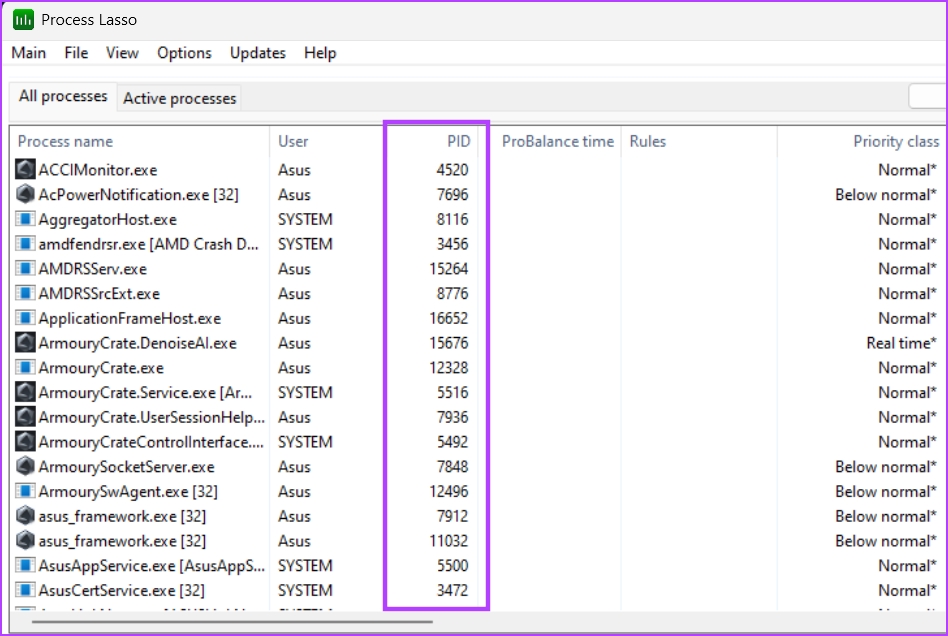Image resolution: width=948 pixels, height=636 pixels.
Task: Click the Process Lasso app icon in title bar
Action: pos(22,19)
